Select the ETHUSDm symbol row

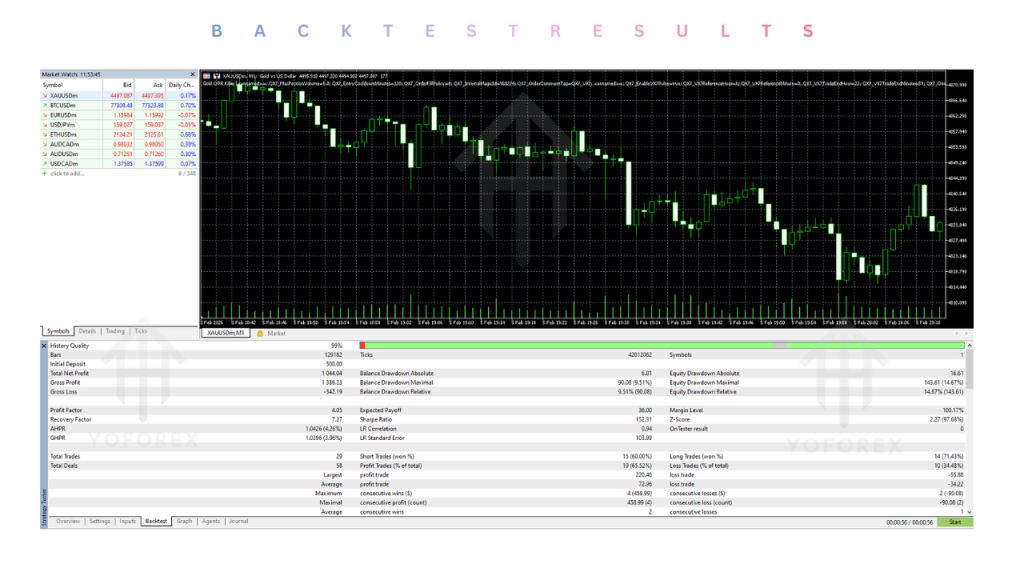(119, 135)
